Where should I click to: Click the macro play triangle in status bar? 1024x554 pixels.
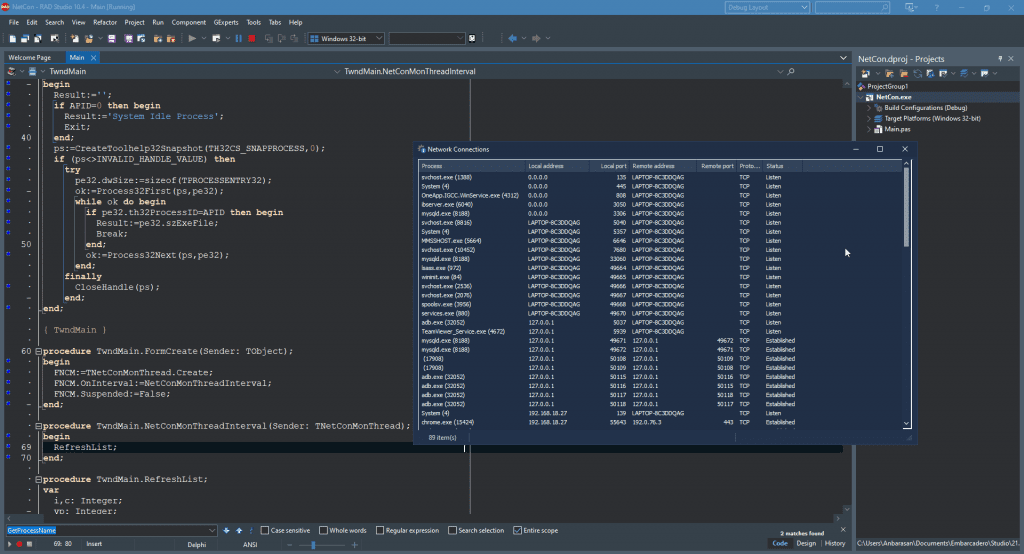9,544
